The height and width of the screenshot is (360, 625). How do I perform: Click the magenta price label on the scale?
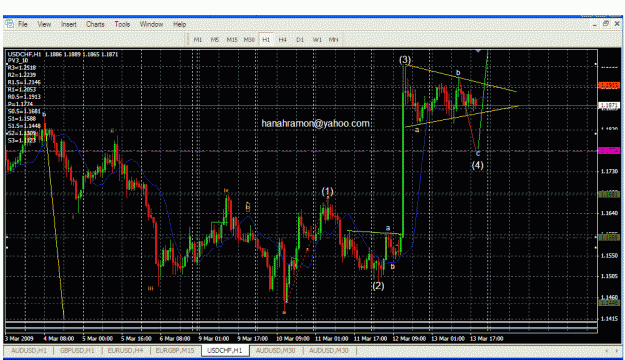(609, 151)
